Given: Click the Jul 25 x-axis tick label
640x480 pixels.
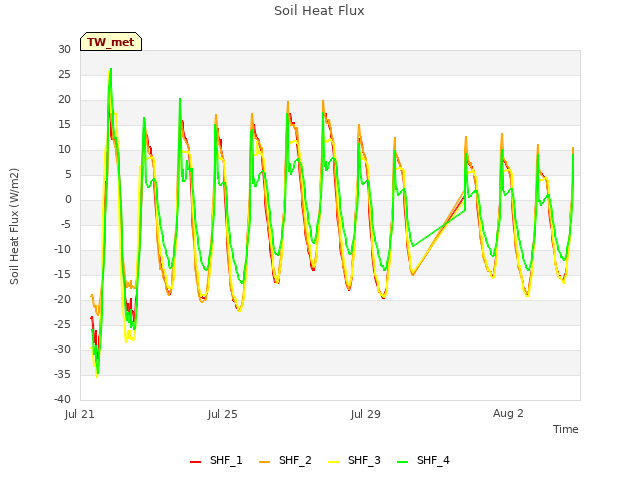Looking at the screenshot, I should point(222,414).
